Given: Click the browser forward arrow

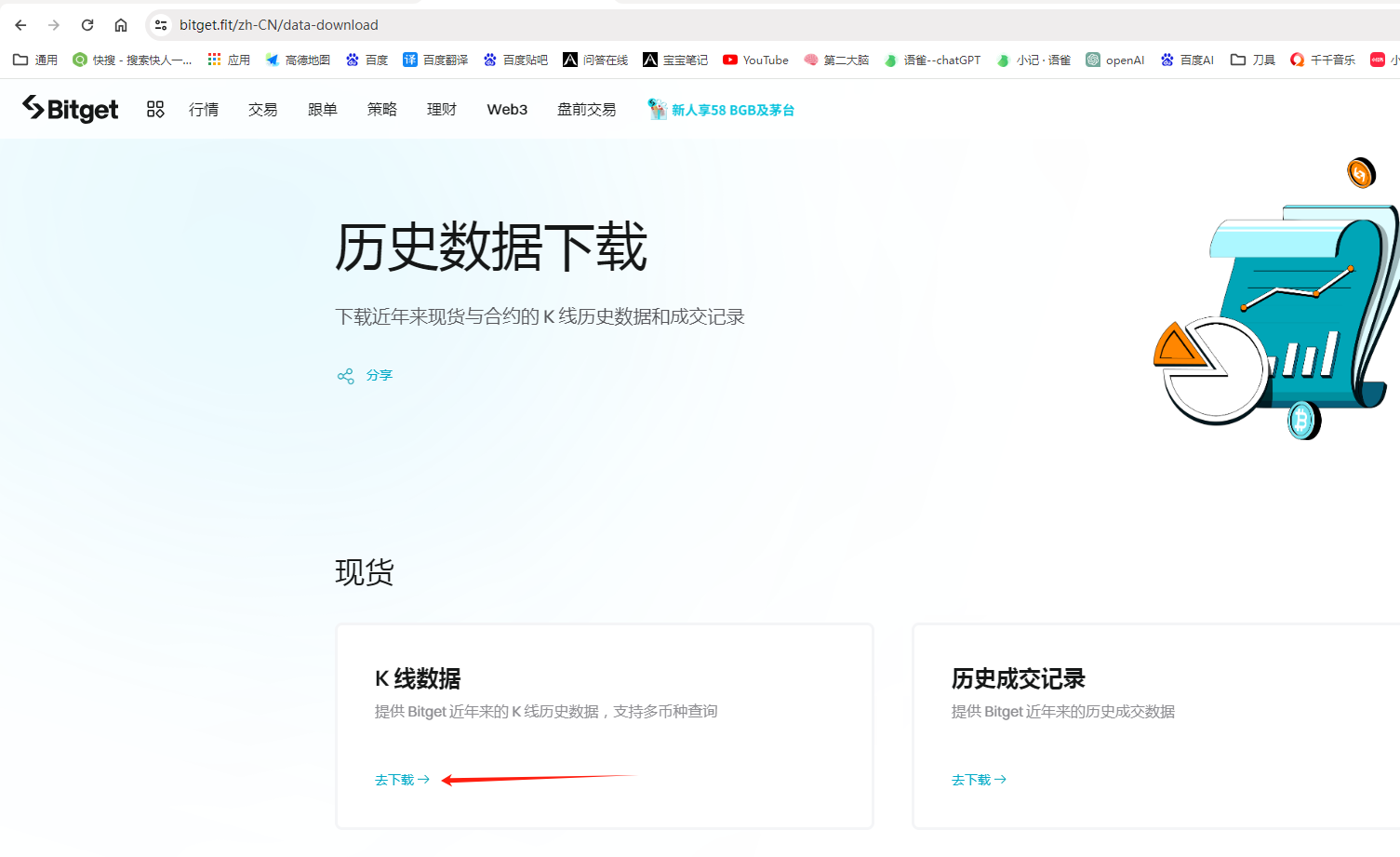Looking at the screenshot, I should click(x=54, y=25).
